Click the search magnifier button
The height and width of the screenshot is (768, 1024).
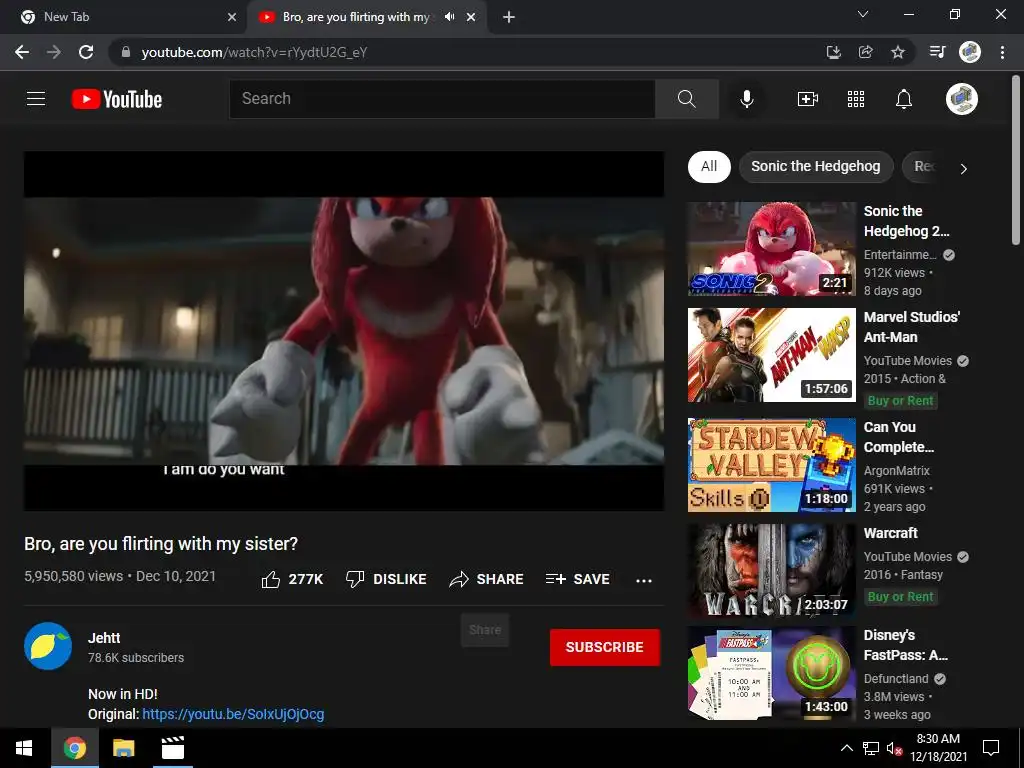coord(686,99)
